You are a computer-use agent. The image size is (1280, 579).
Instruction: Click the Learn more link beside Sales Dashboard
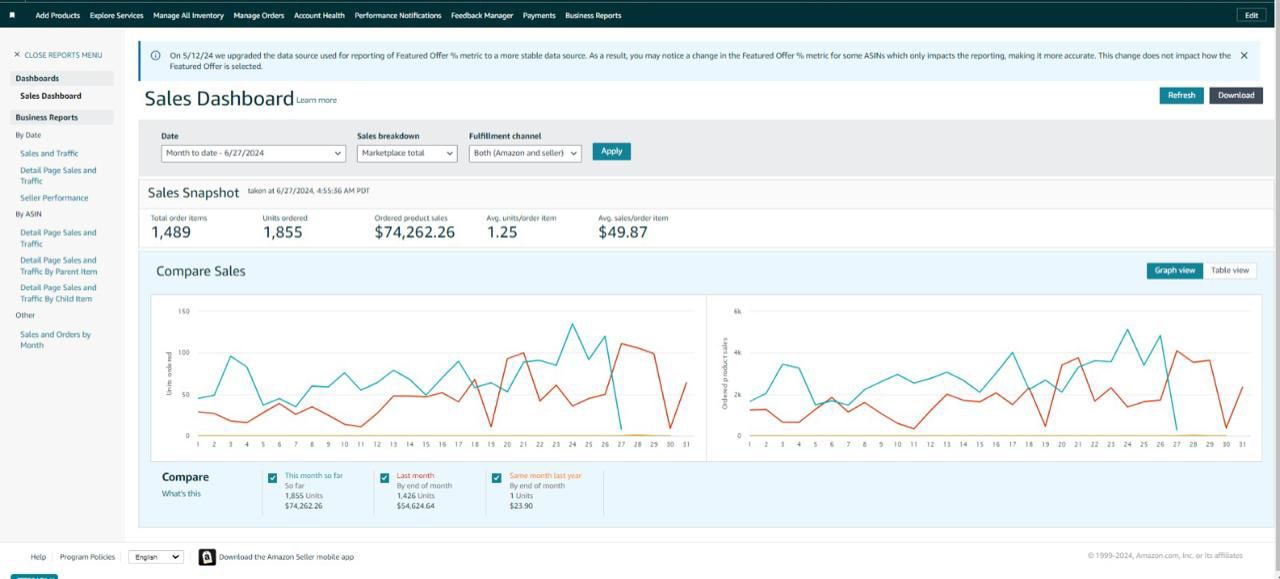point(317,100)
